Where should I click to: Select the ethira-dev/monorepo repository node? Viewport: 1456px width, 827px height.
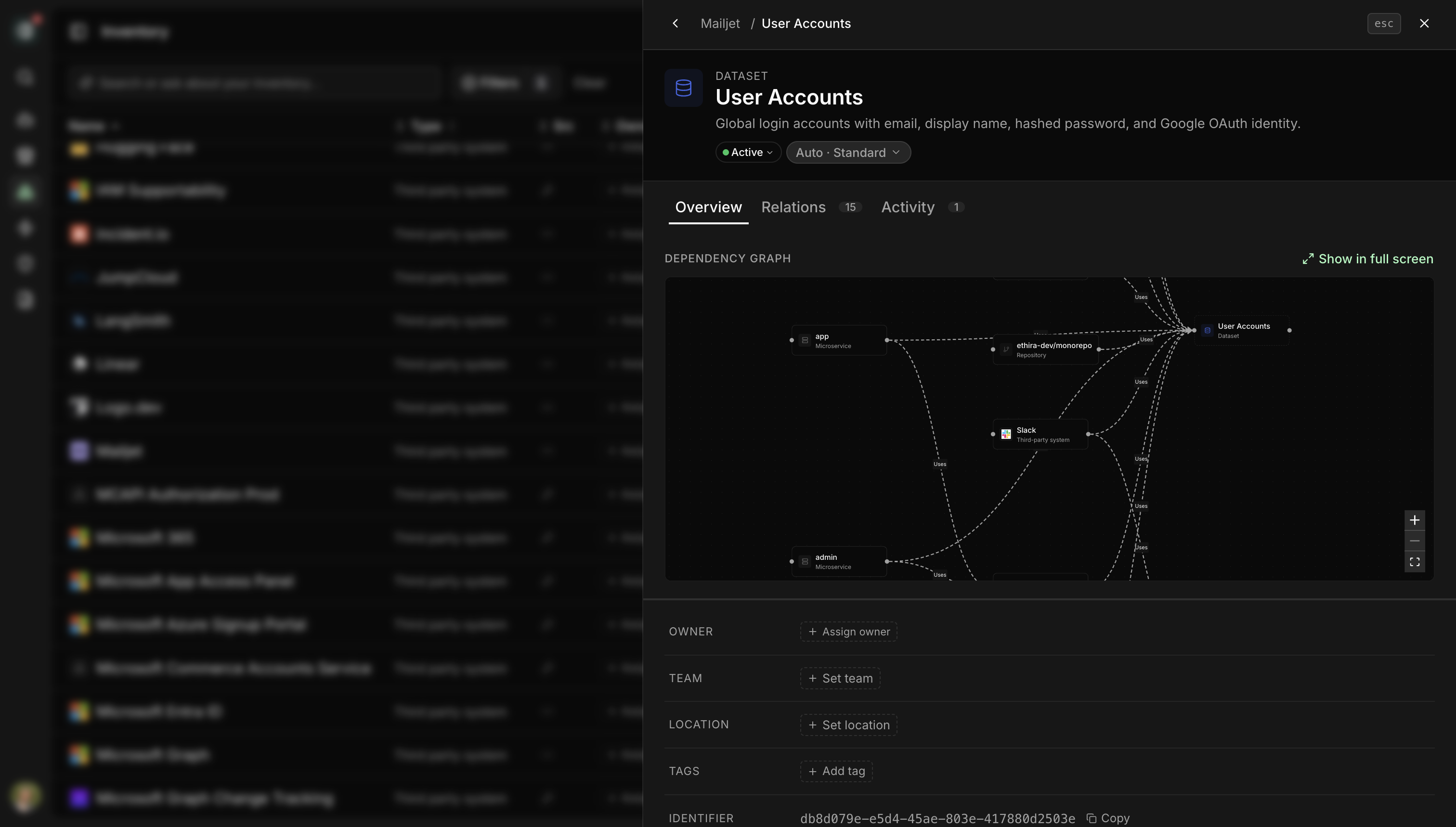(x=1045, y=349)
